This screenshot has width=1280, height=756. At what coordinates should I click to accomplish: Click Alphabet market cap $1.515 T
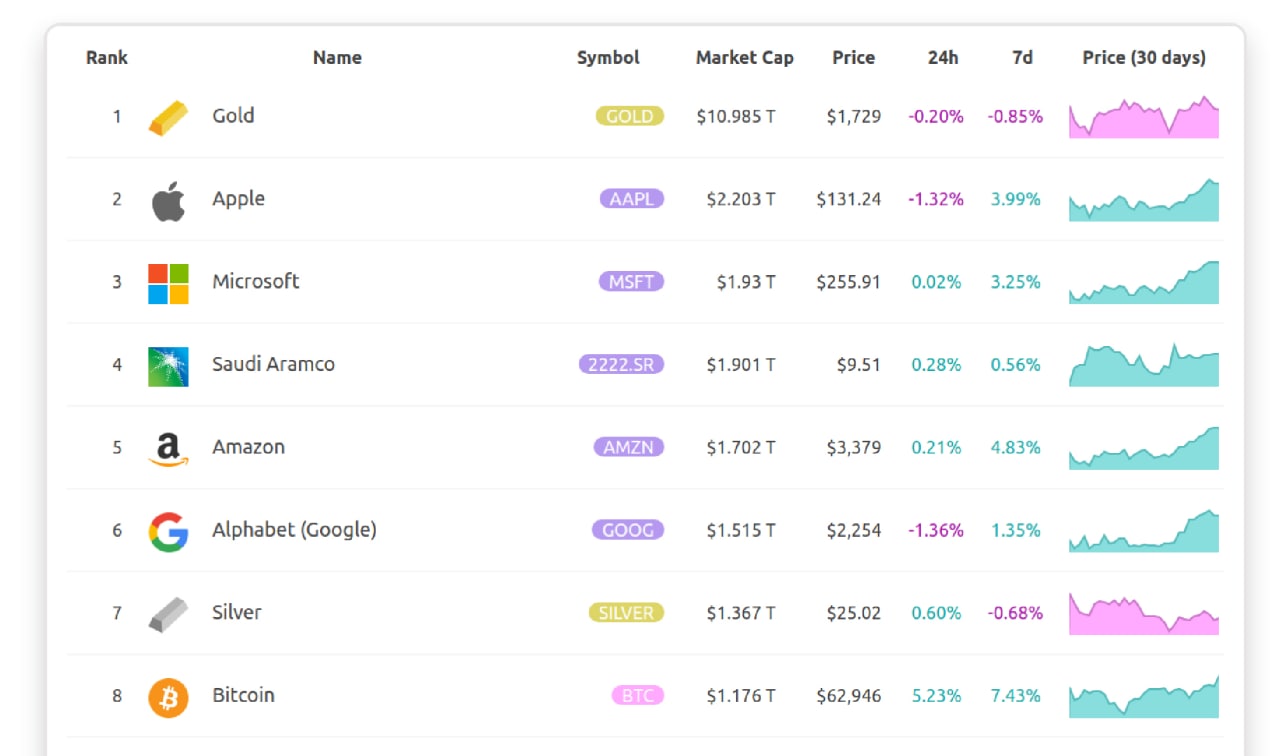tap(741, 531)
